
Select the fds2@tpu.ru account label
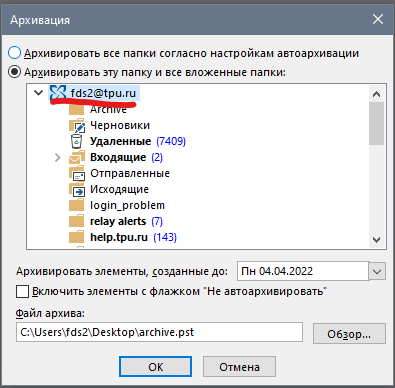click(x=103, y=93)
